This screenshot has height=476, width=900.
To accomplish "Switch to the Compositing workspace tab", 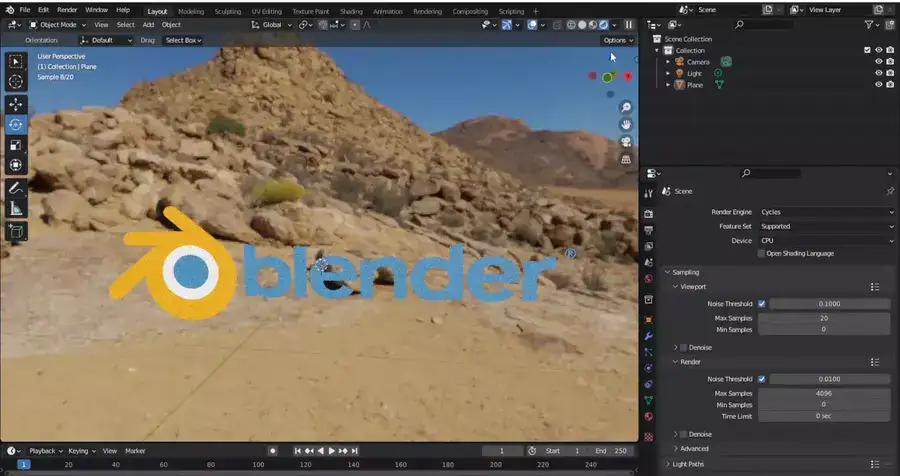I will [x=470, y=11].
